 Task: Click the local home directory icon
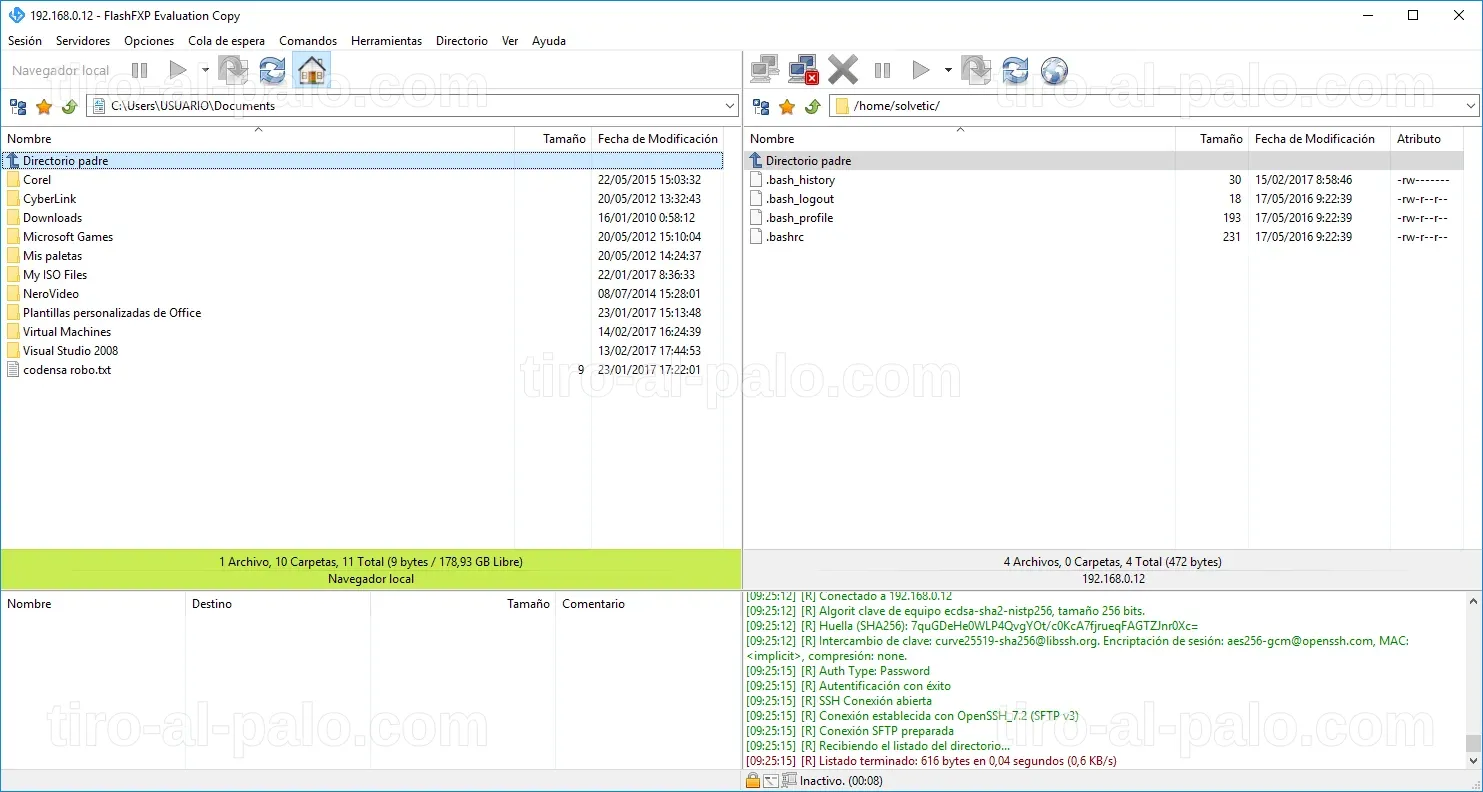[312, 70]
